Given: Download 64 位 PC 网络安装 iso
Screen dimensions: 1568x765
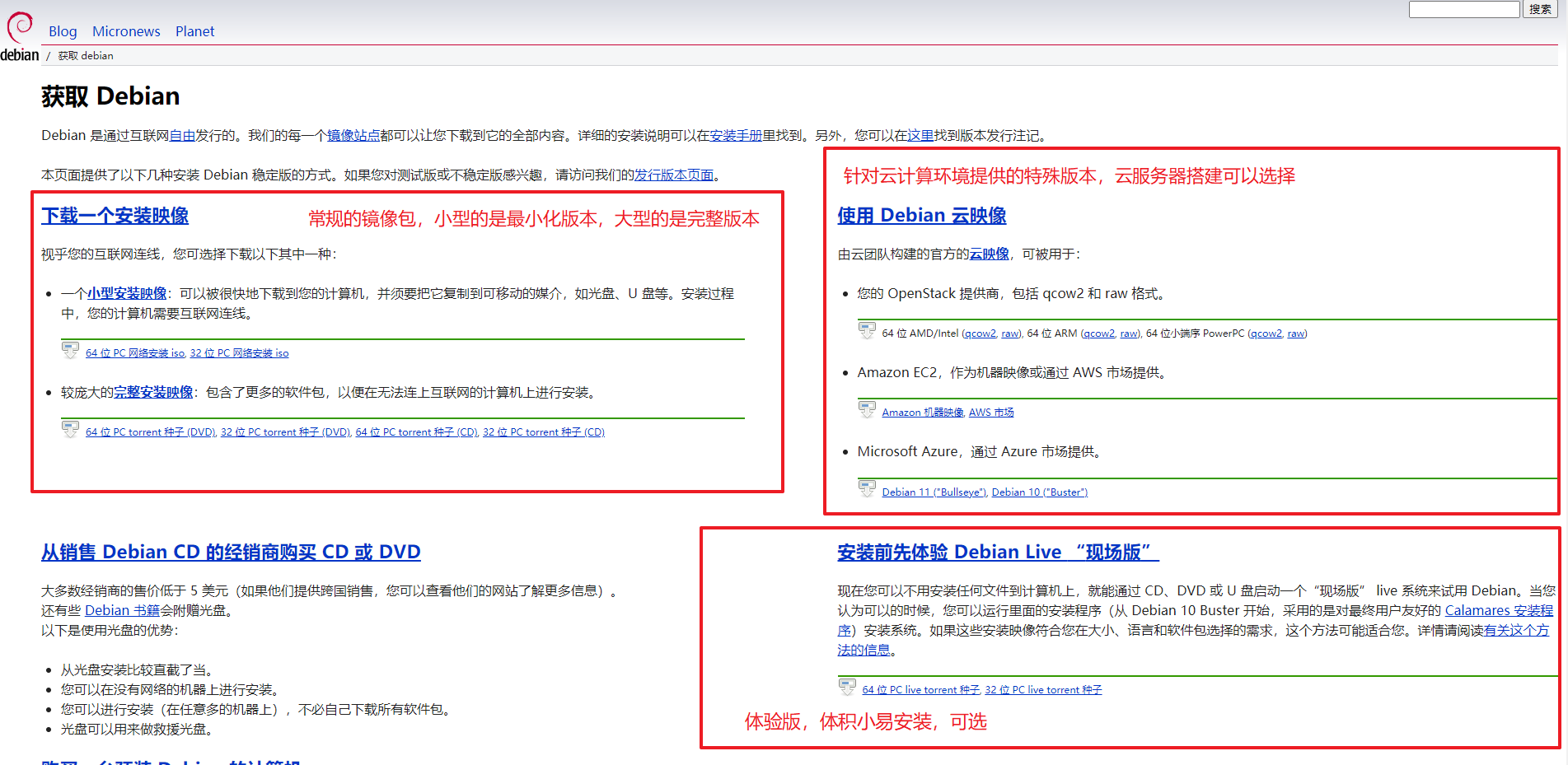Looking at the screenshot, I should click(135, 353).
